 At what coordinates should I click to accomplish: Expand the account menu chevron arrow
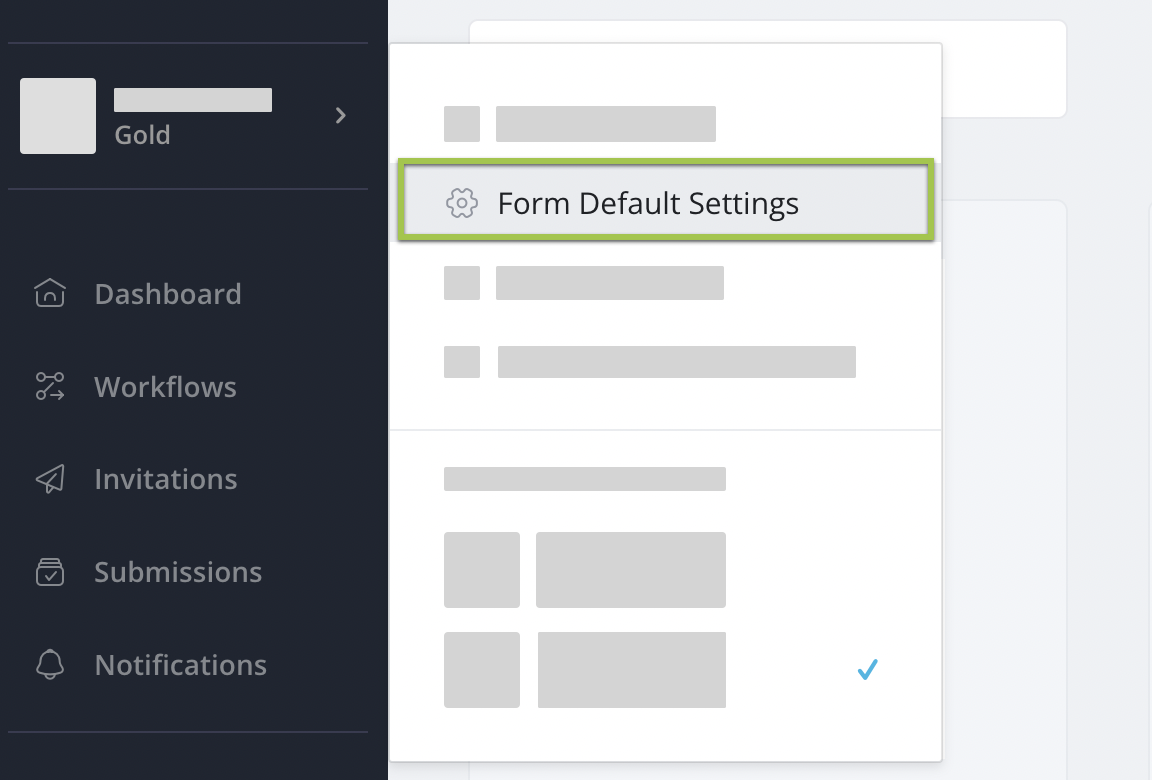click(x=341, y=116)
